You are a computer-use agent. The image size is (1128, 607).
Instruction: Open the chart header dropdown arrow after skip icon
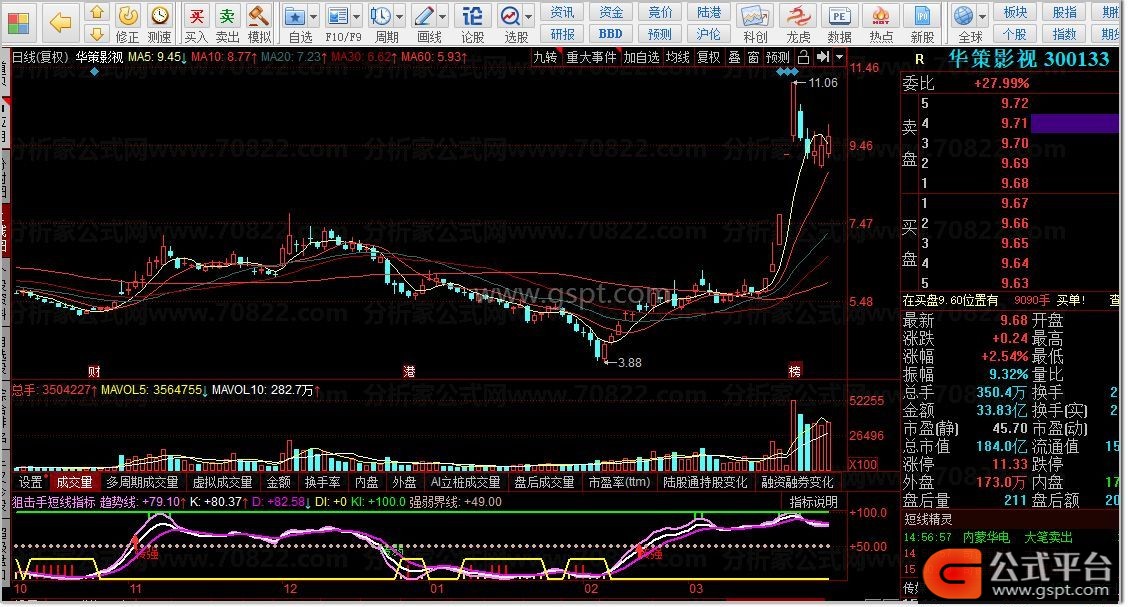[839, 57]
